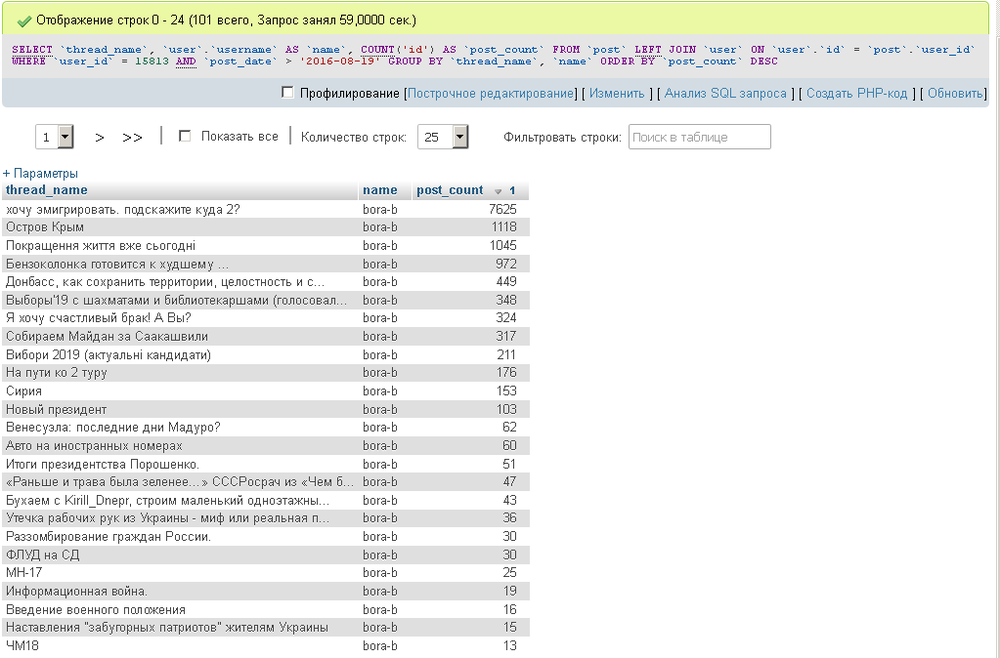Click the Изменить link
Screen dimensions: 1000x658
(616, 93)
